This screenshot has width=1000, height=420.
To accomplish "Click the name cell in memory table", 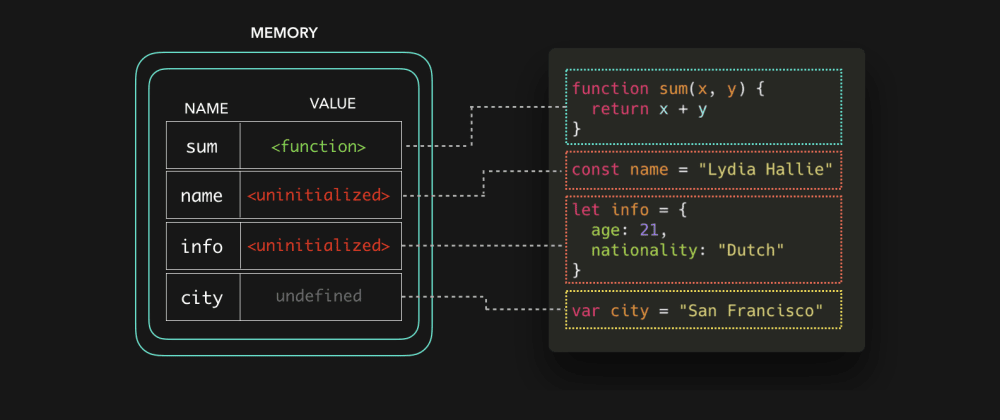I will (x=203, y=196).
